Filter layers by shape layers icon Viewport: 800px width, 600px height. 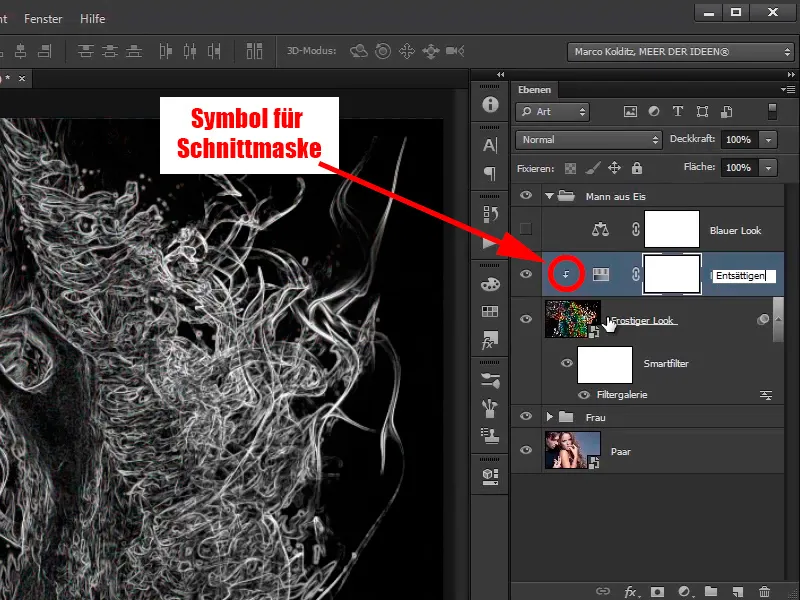702,112
